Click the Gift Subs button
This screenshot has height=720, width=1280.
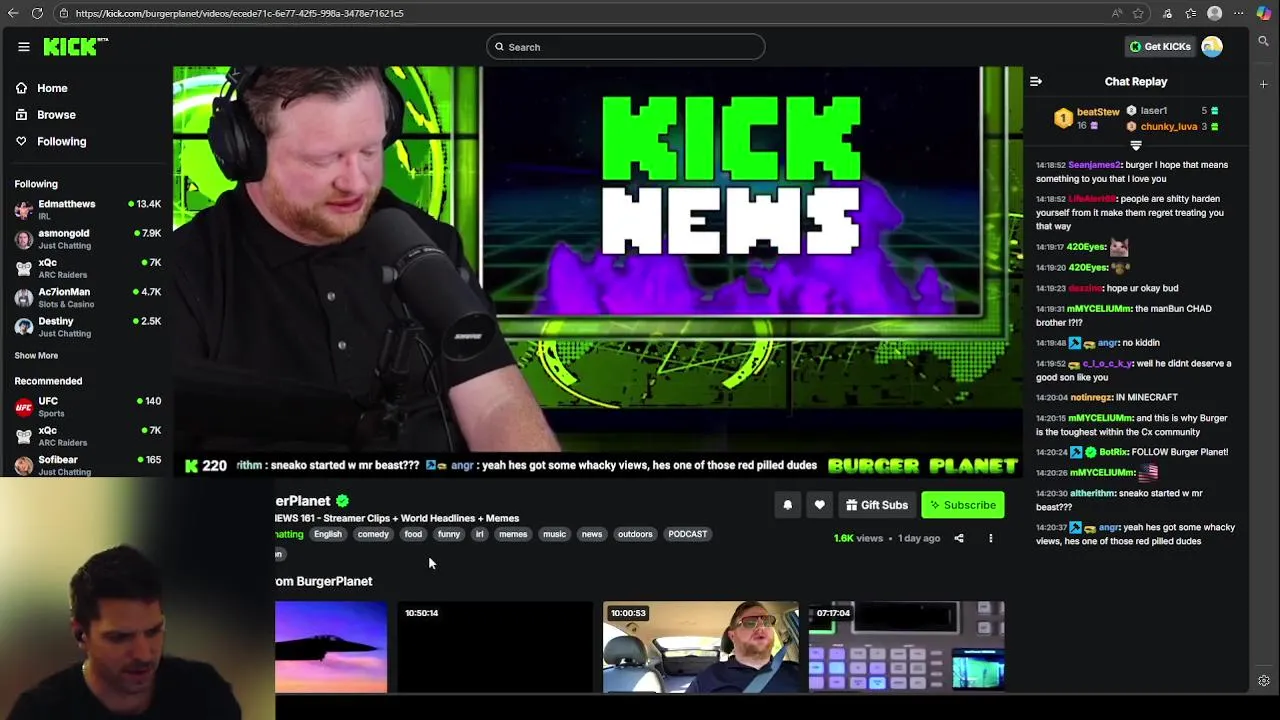coord(876,505)
